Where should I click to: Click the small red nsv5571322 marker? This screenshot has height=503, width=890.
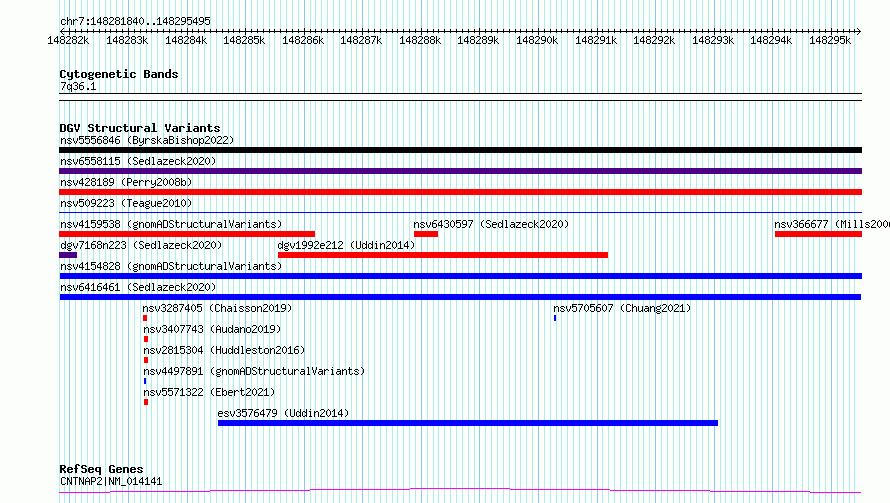pos(146,402)
